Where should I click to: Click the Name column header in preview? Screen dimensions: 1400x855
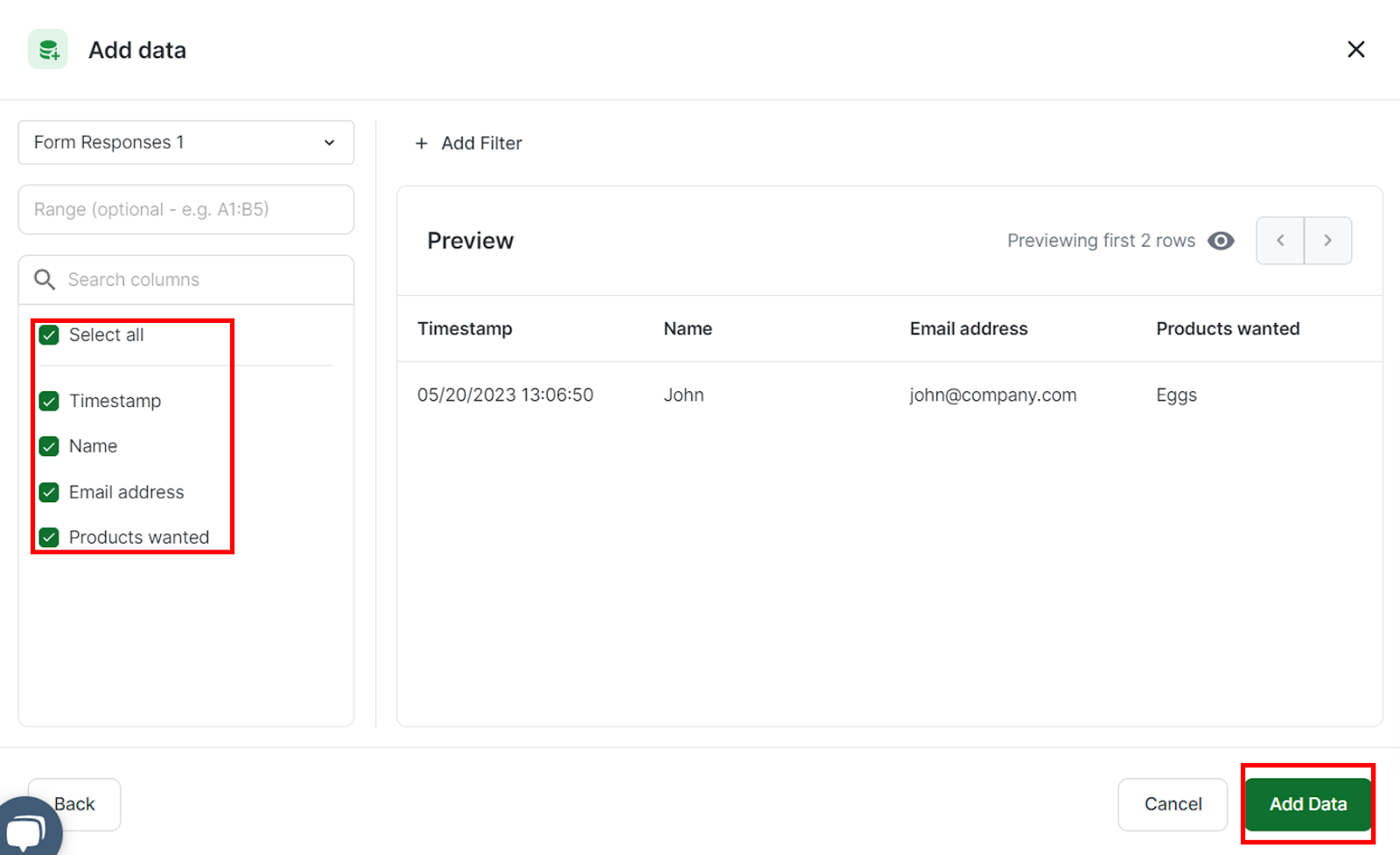click(x=688, y=329)
